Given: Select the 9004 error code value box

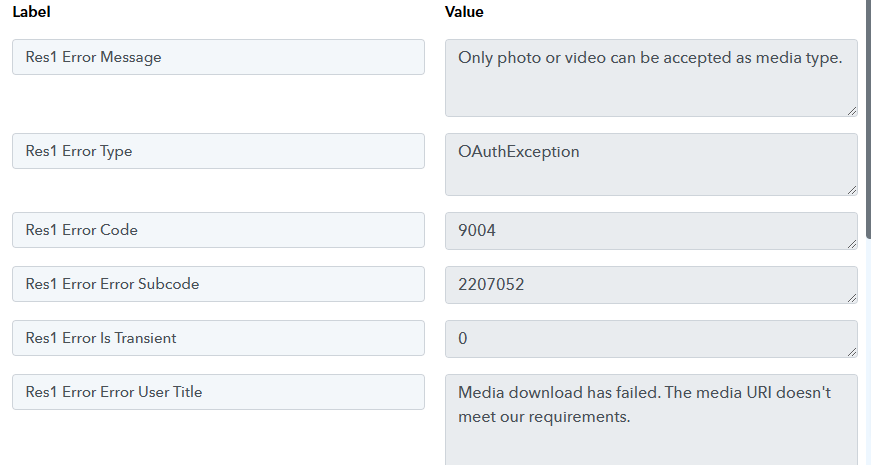Looking at the screenshot, I should point(651,231).
